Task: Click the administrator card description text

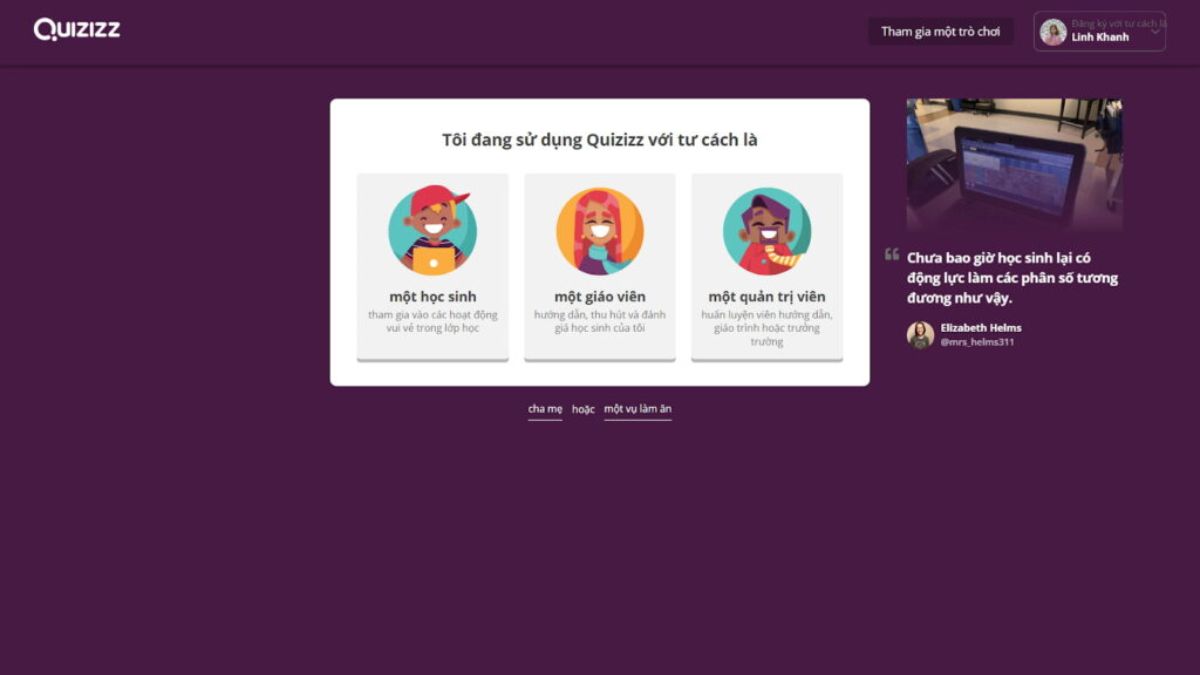Action: point(767,328)
